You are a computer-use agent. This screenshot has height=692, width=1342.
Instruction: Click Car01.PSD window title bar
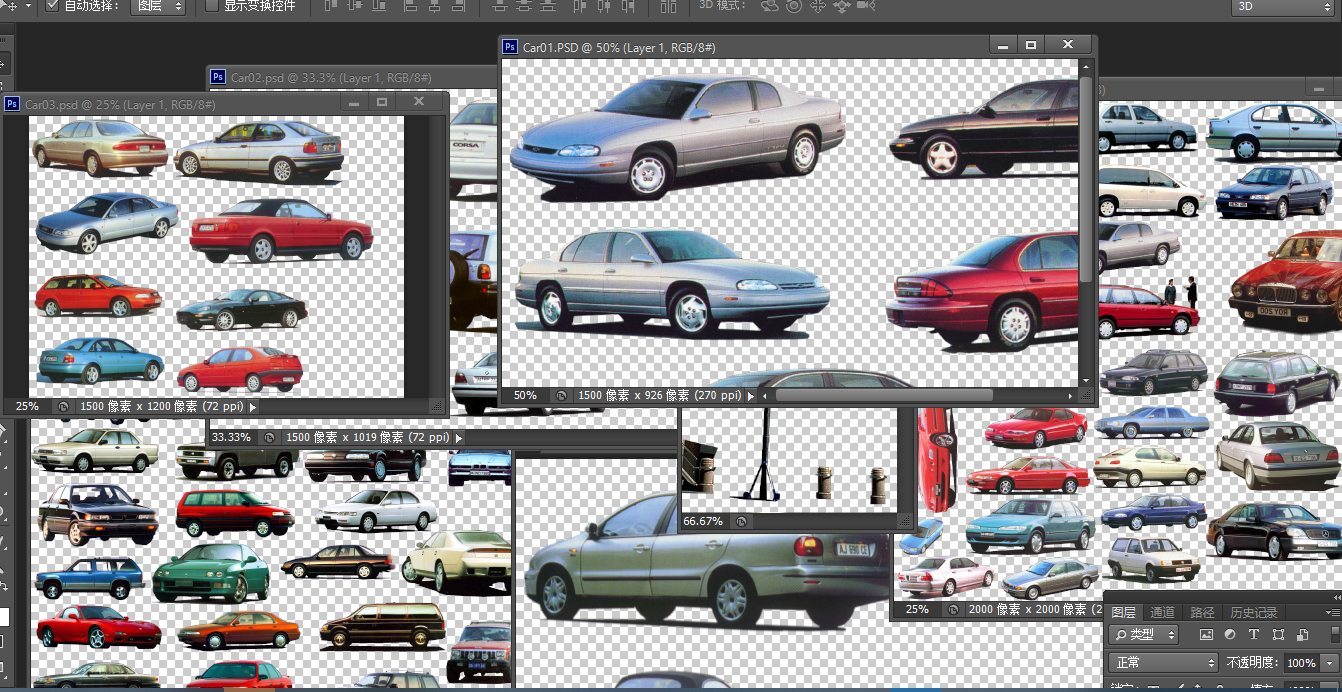coord(797,47)
